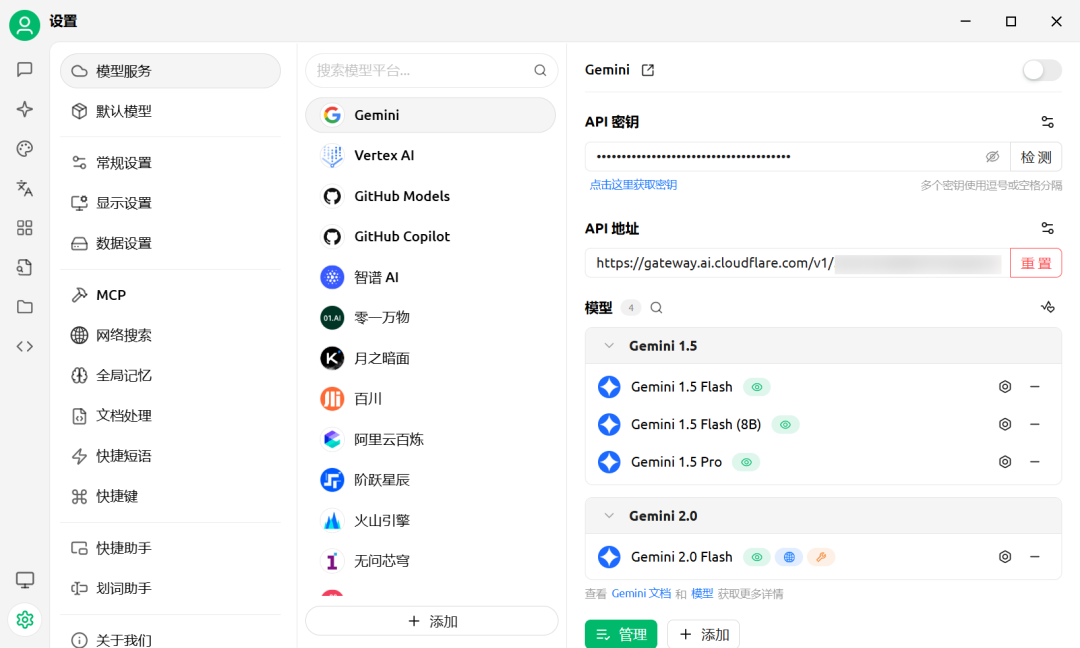This screenshot has height=648, width=1080.
Task: Focus the 搜索模型平台 search field
Action: (x=432, y=70)
